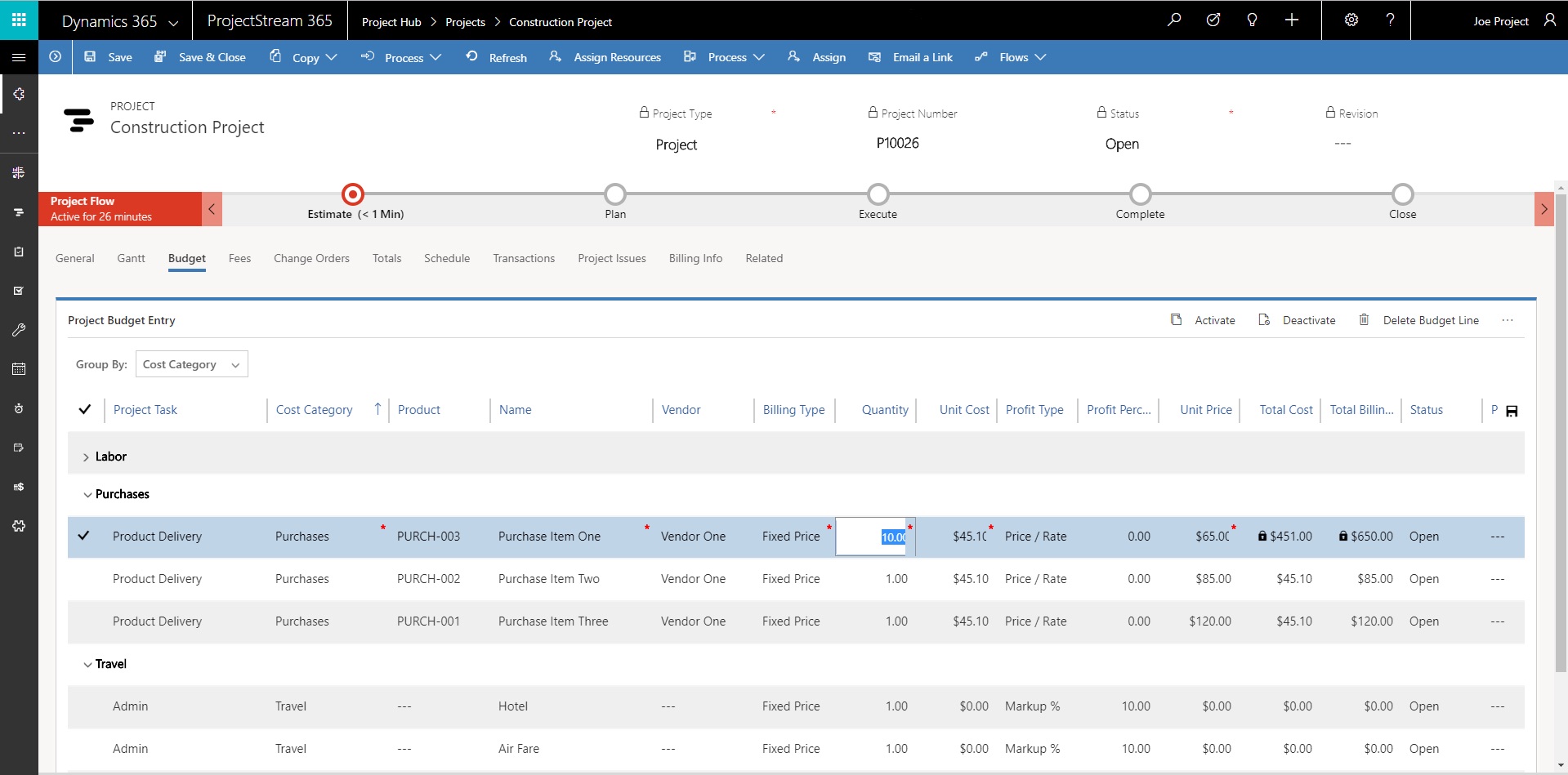Click the Plan stage on process bar

coord(615,194)
